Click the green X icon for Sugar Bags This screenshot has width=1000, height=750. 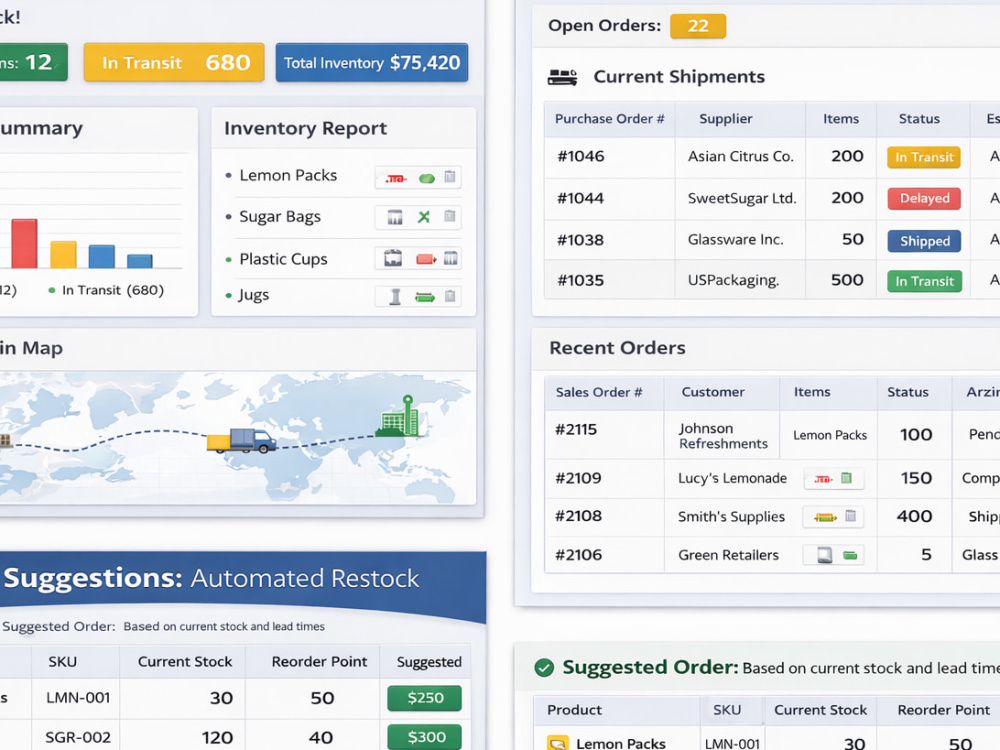pyautogui.click(x=423, y=217)
